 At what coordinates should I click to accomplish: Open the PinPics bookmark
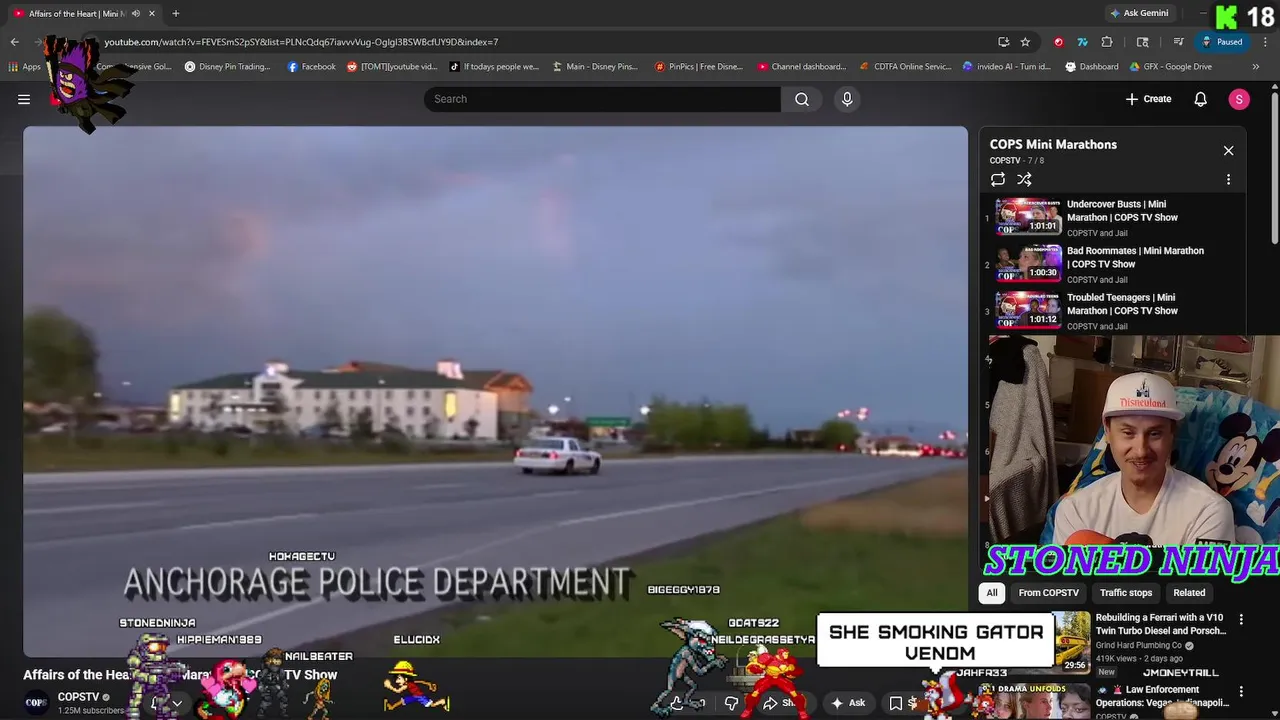pyautogui.click(x=699, y=67)
